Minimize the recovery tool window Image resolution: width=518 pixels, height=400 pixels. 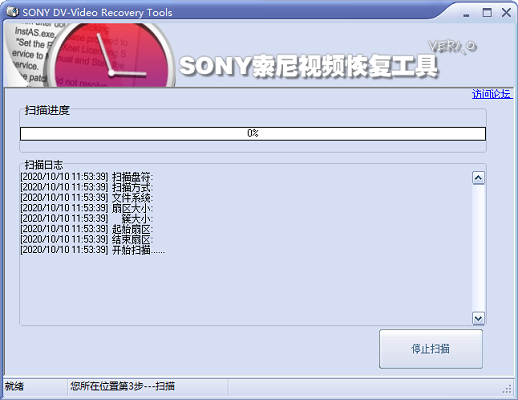[466, 14]
